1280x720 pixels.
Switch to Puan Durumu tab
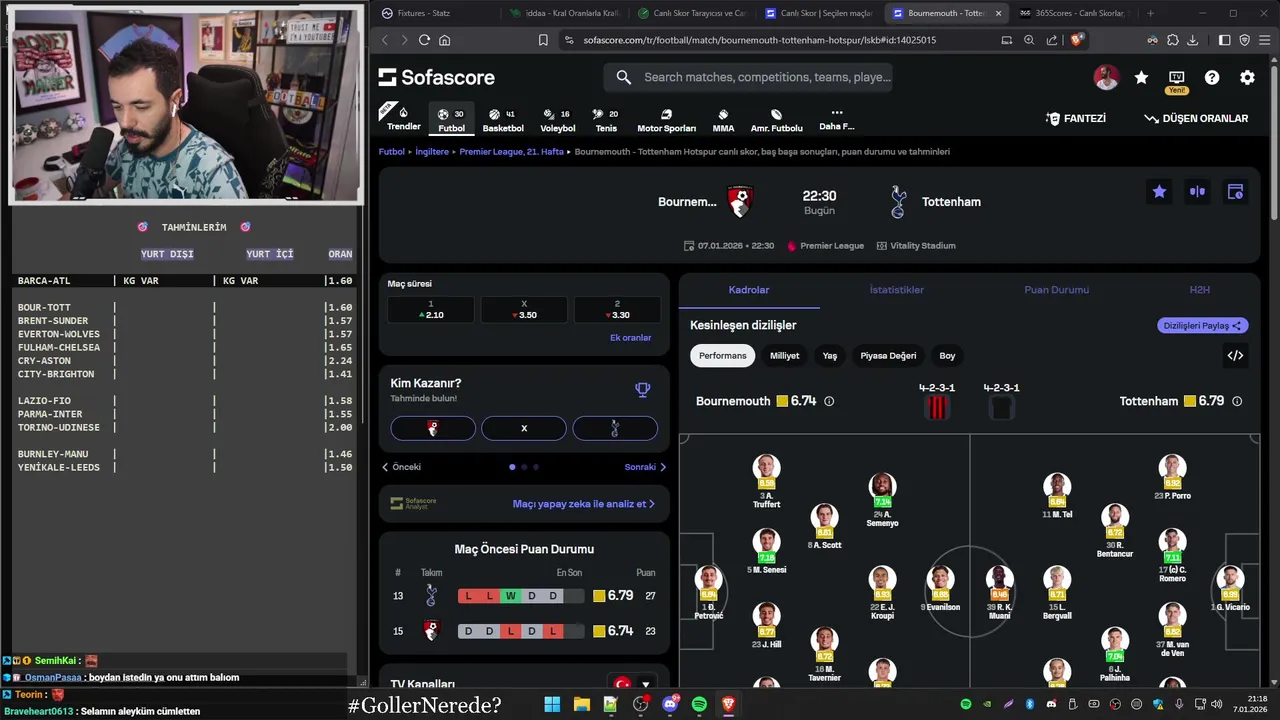click(x=1056, y=290)
